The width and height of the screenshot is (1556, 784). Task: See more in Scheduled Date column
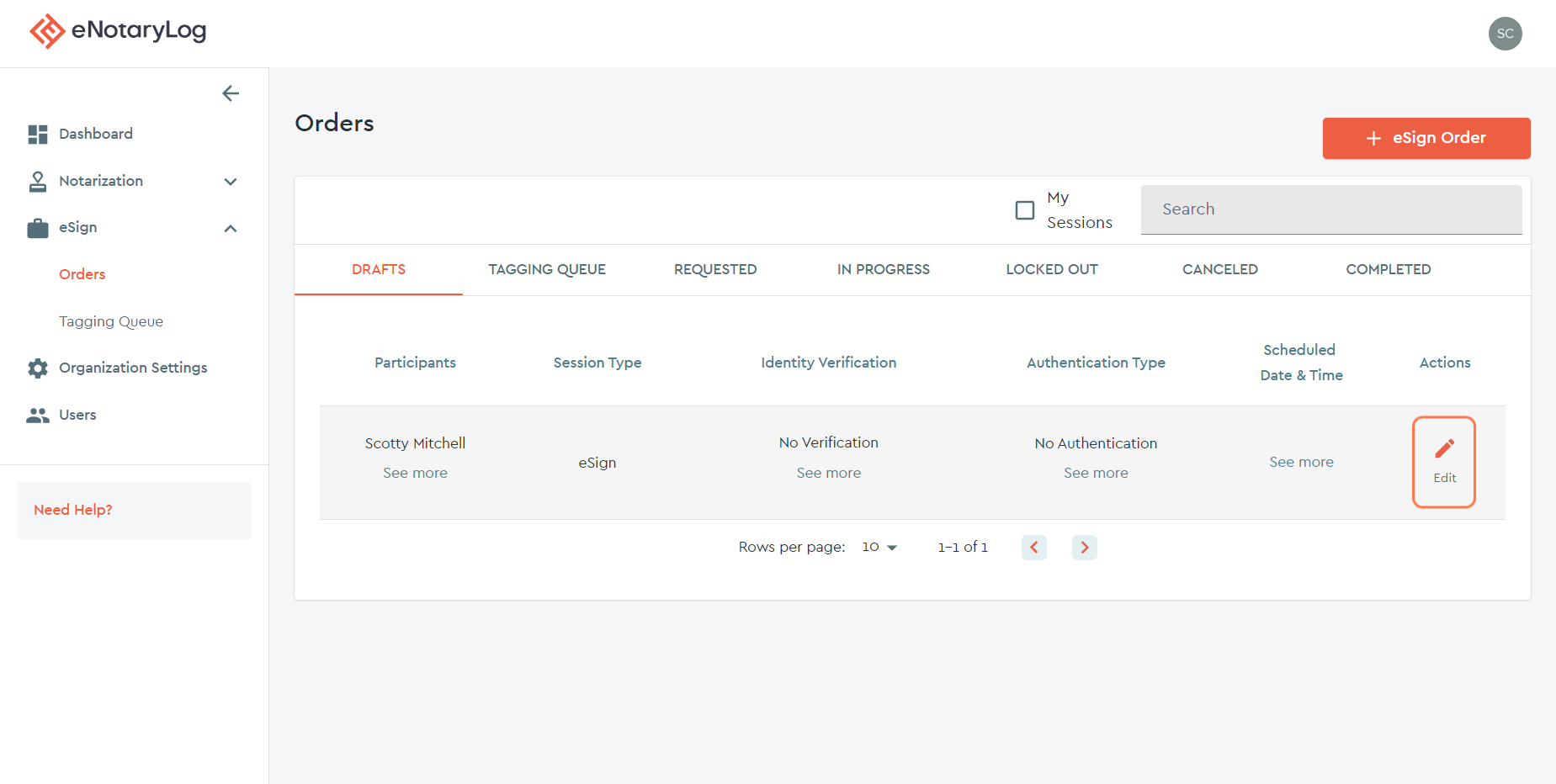click(1301, 462)
